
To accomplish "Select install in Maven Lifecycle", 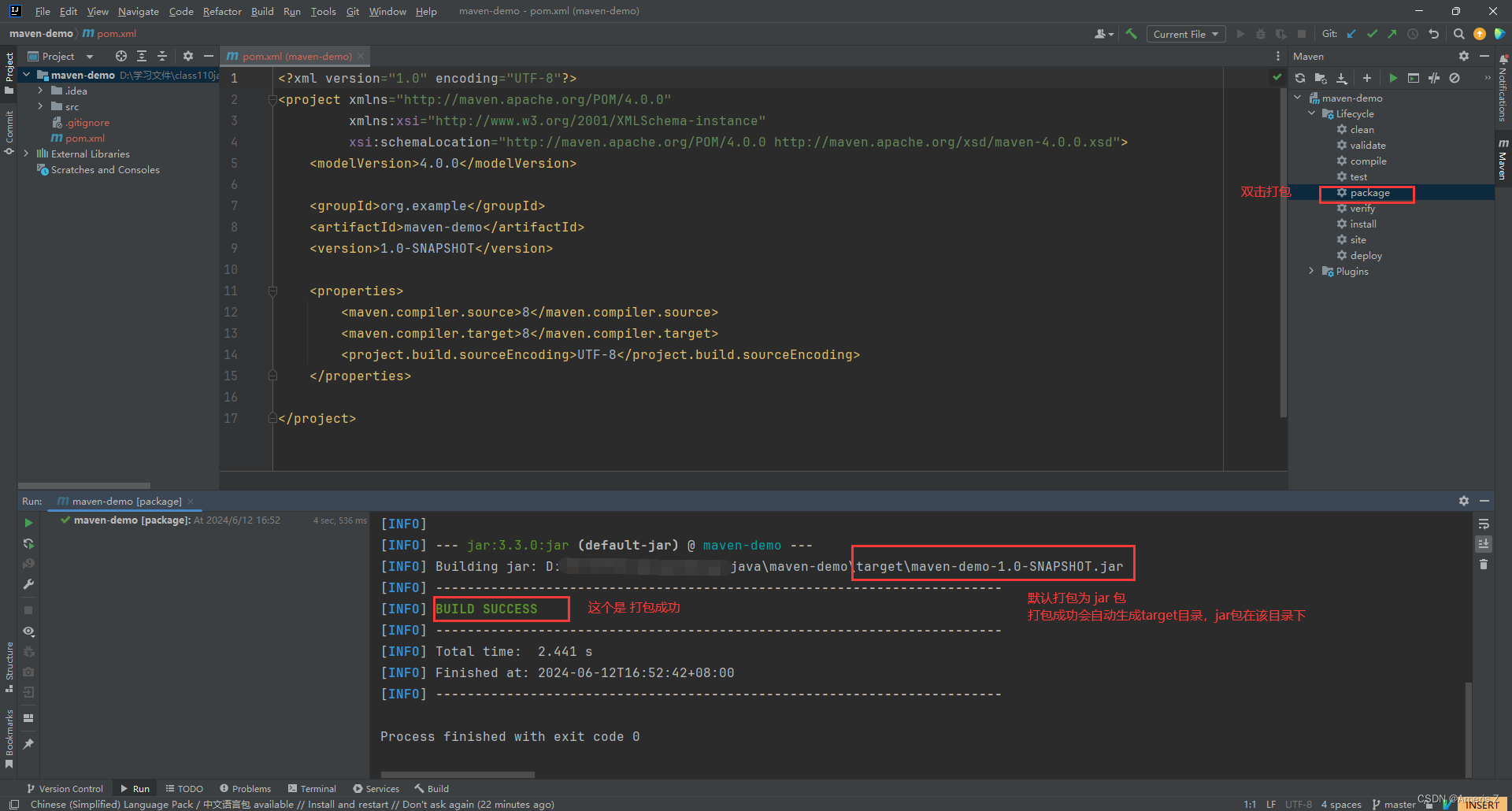I will (1363, 224).
